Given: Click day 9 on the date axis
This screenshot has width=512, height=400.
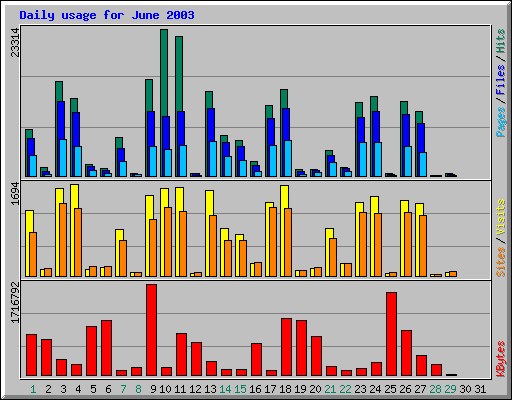Looking at the screenshot, I should (x=153, y=389).
